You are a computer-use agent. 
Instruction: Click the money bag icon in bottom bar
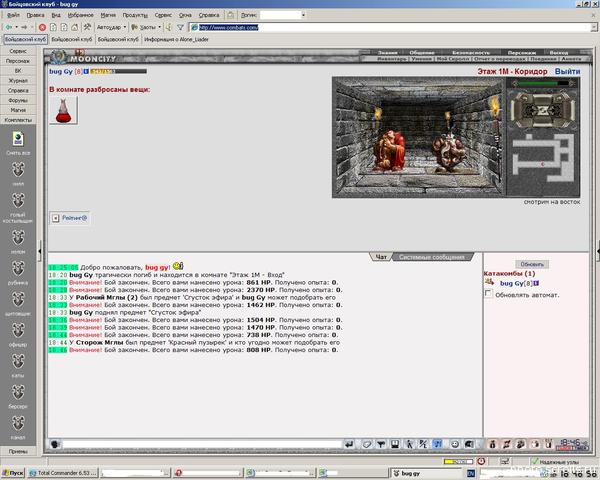click(x=492, y=444)
